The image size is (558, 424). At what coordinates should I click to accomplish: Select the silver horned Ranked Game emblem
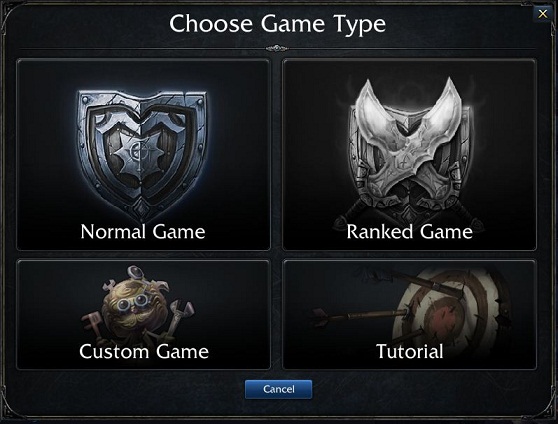point(409,151)
